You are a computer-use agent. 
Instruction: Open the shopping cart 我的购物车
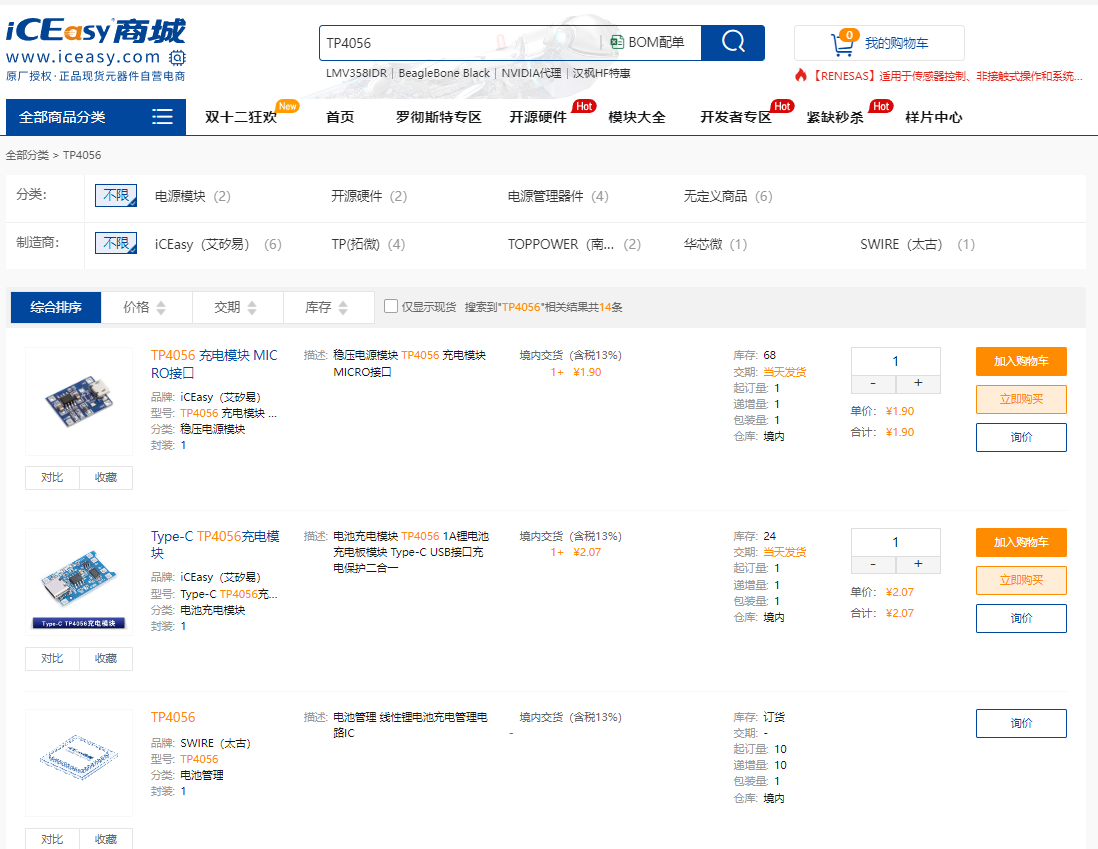879,43
